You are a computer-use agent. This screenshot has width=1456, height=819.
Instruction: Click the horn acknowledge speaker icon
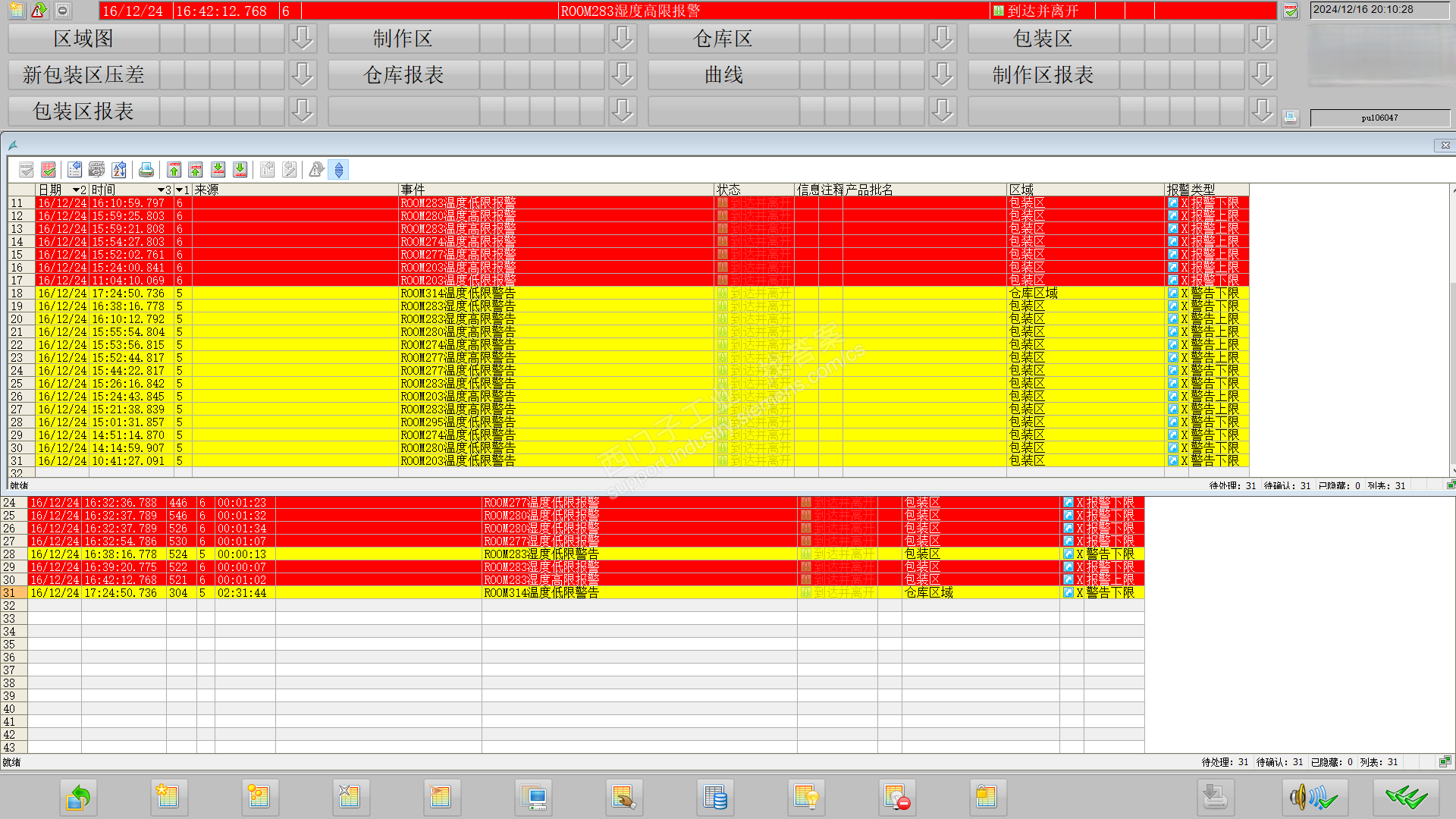[1313, 797]
